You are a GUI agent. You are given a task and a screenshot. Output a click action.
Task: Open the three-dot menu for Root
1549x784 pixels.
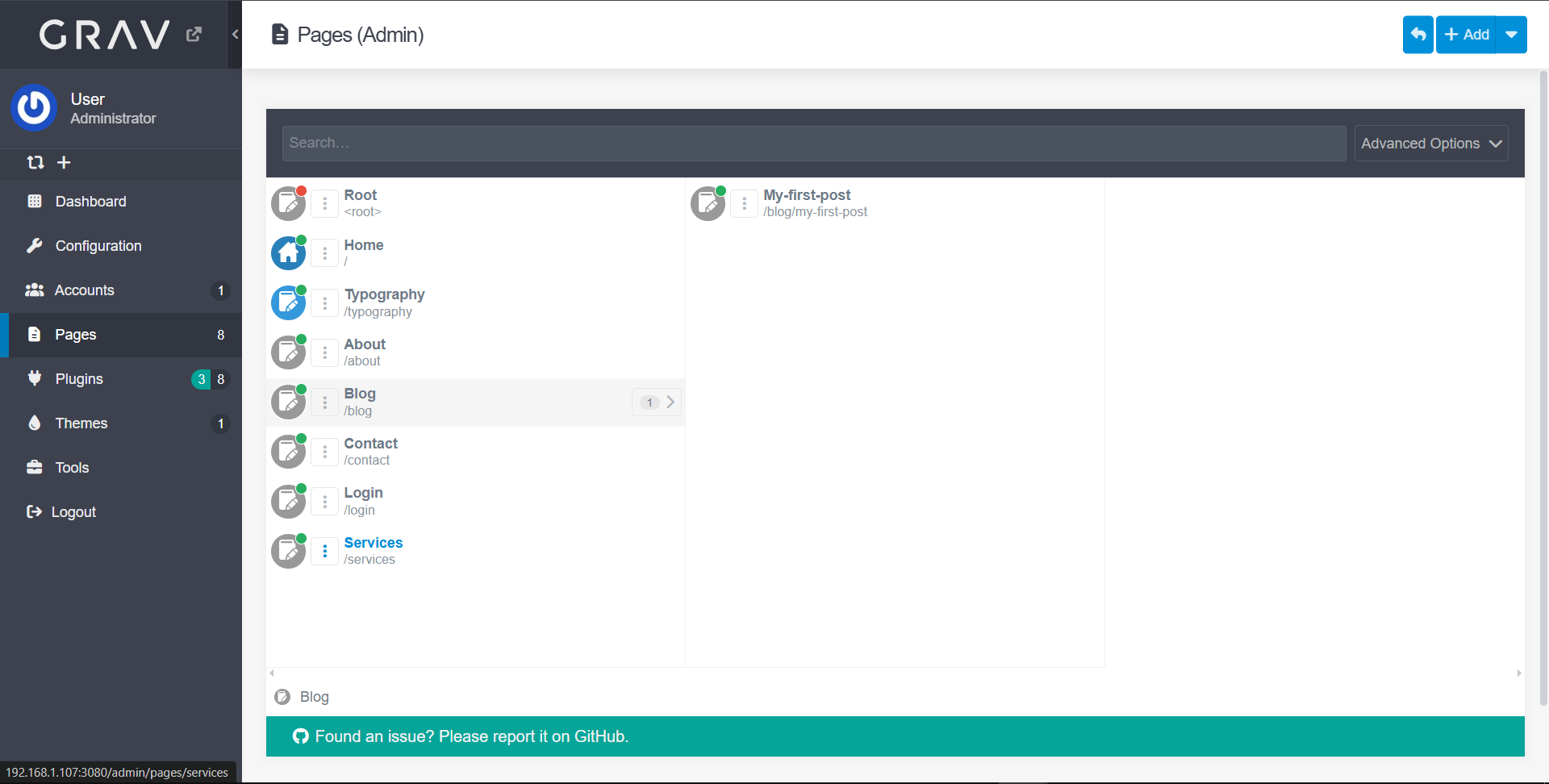point(324,203)
